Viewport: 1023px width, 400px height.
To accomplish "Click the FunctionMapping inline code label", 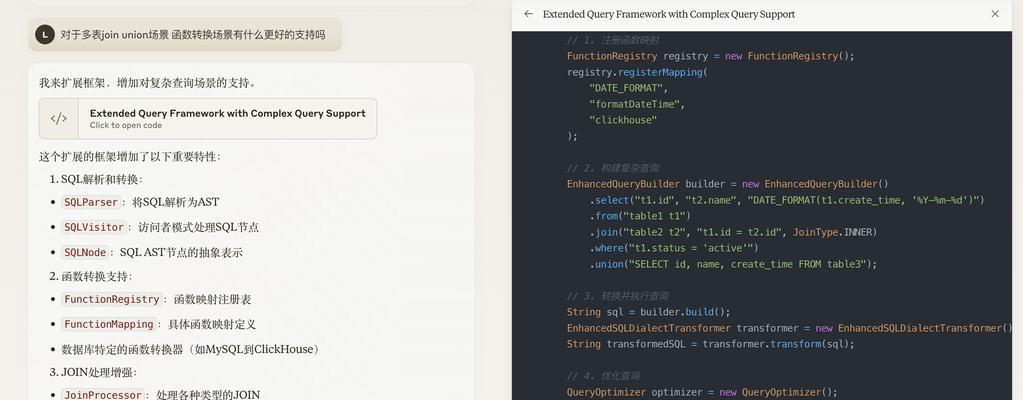I will [x=109, y=324].
